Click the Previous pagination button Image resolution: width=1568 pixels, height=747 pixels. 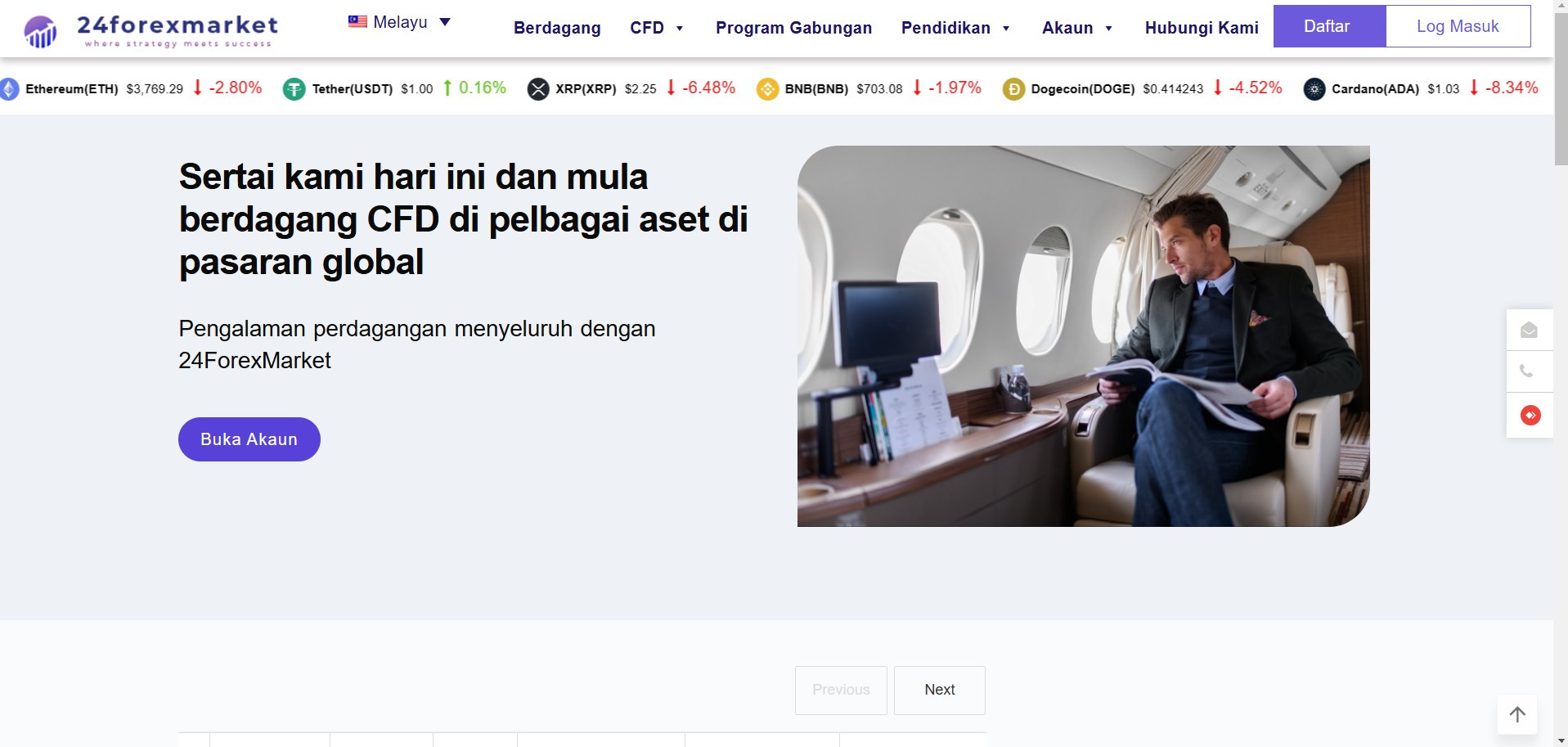841,690
